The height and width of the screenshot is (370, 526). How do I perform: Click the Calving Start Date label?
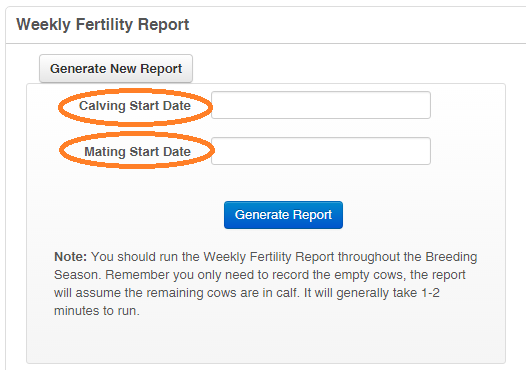coord(135,106)
